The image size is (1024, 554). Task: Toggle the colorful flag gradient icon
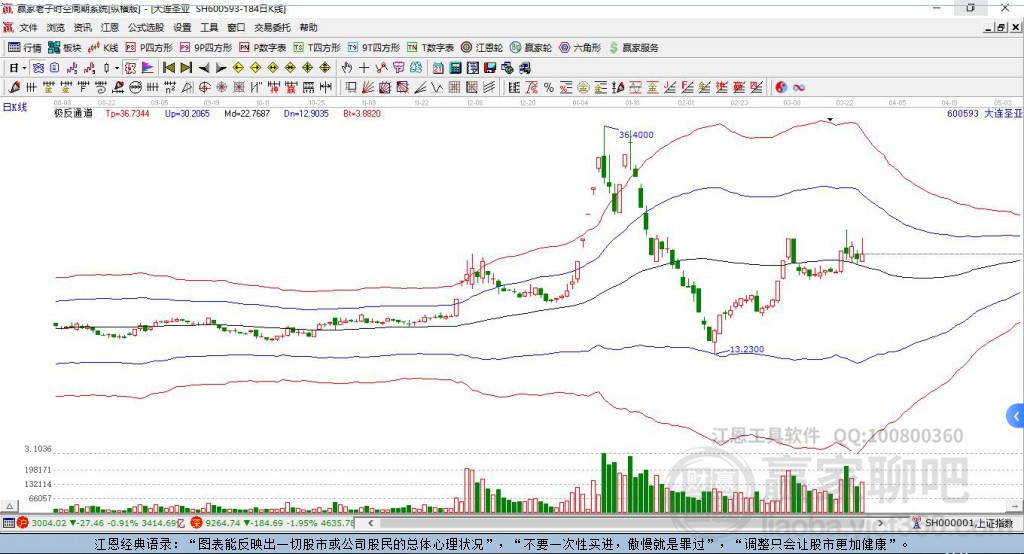[148, 68]
